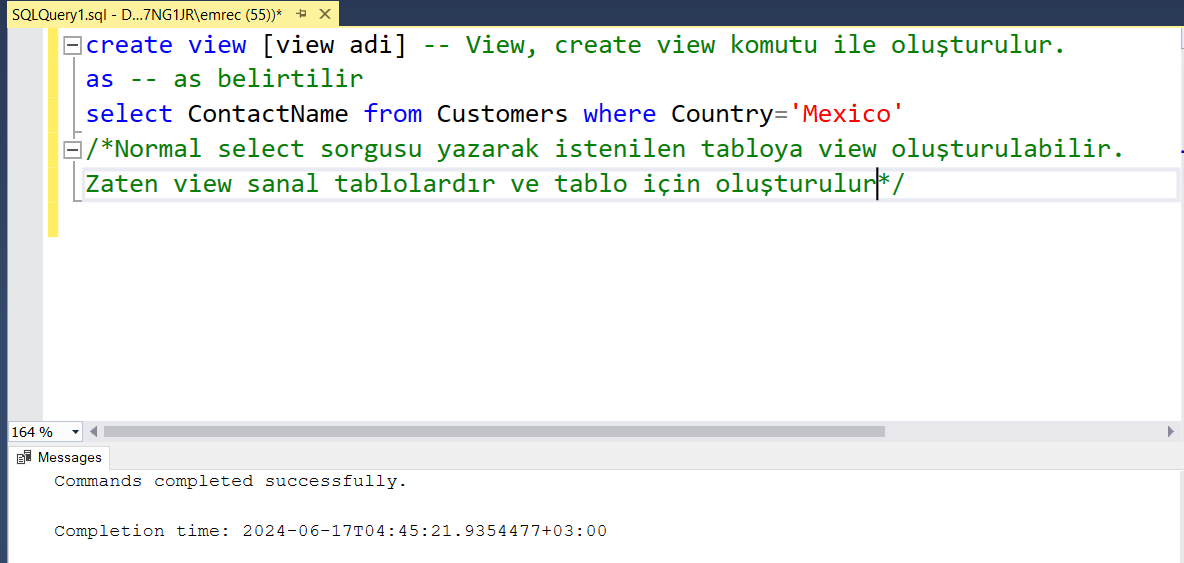Click the 'from' keyword
Viewport: 1184px width, 563px height.
click(x=393, y=114)
